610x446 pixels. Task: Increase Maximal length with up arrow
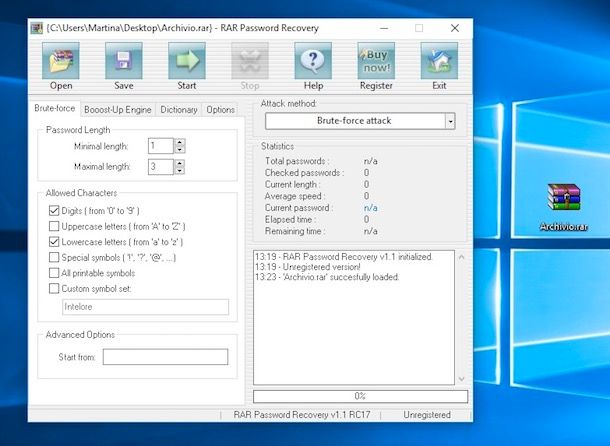point(179,163)
